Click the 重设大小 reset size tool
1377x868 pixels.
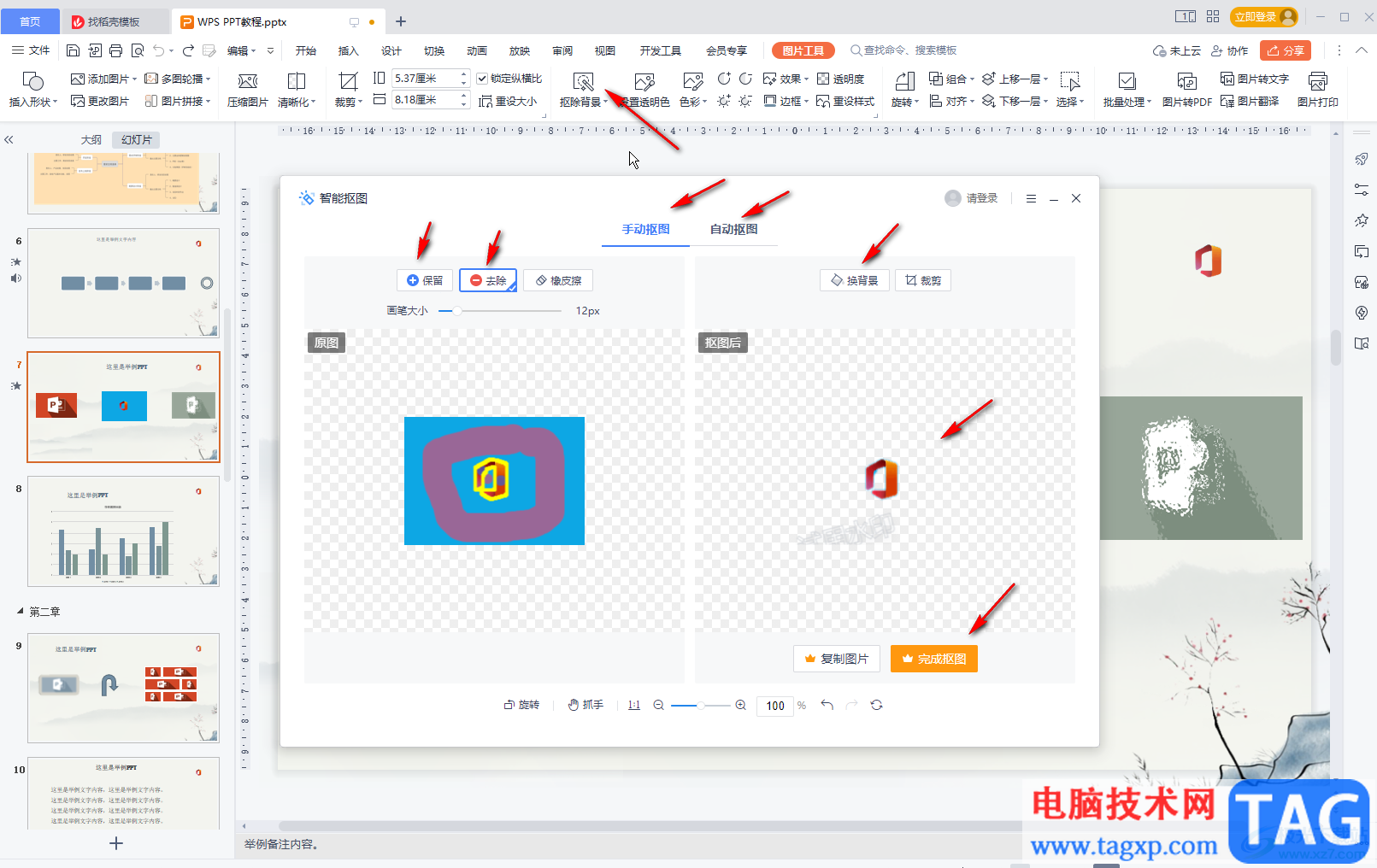[508, 101]
